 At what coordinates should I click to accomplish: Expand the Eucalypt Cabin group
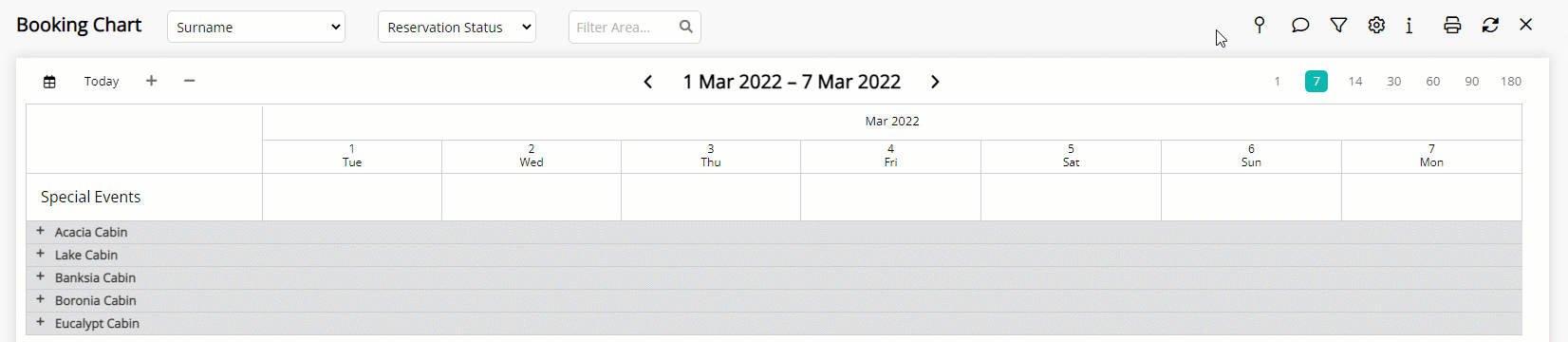(40, 322)
